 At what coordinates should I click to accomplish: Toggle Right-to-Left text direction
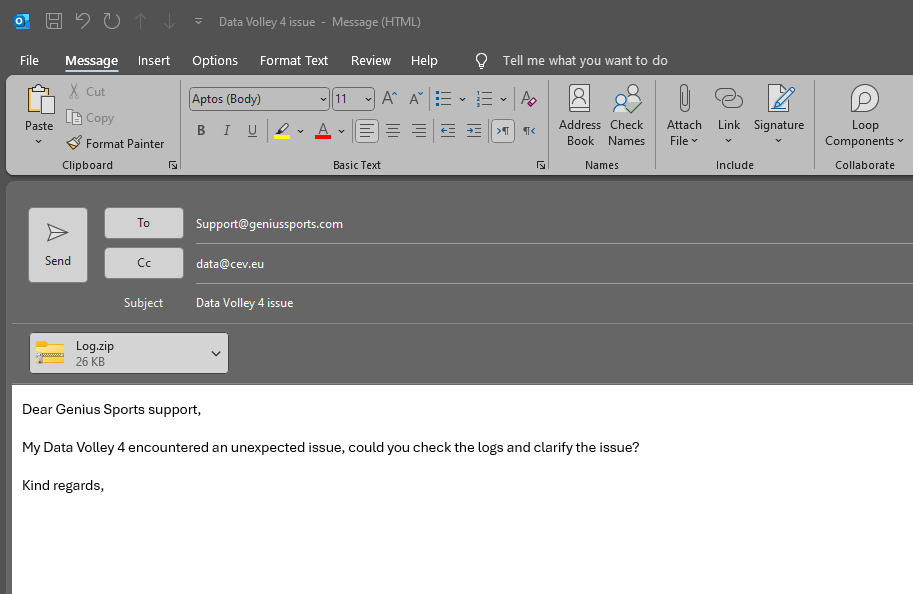(529, 130)
